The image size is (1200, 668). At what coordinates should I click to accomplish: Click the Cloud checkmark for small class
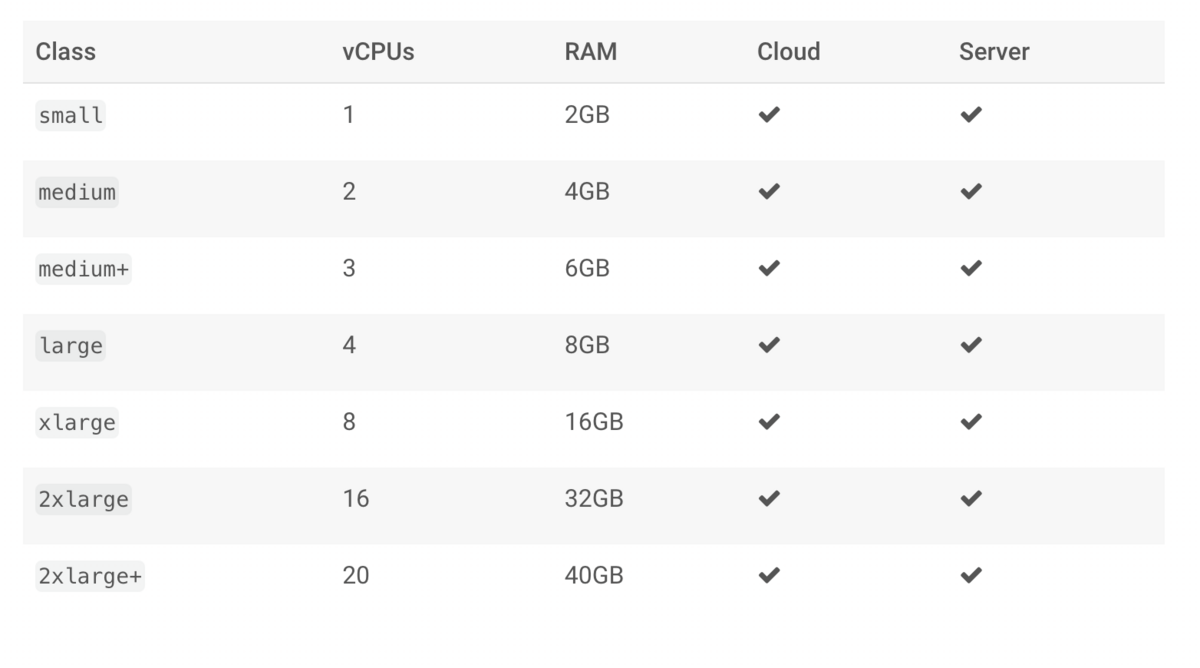point(768,116)
